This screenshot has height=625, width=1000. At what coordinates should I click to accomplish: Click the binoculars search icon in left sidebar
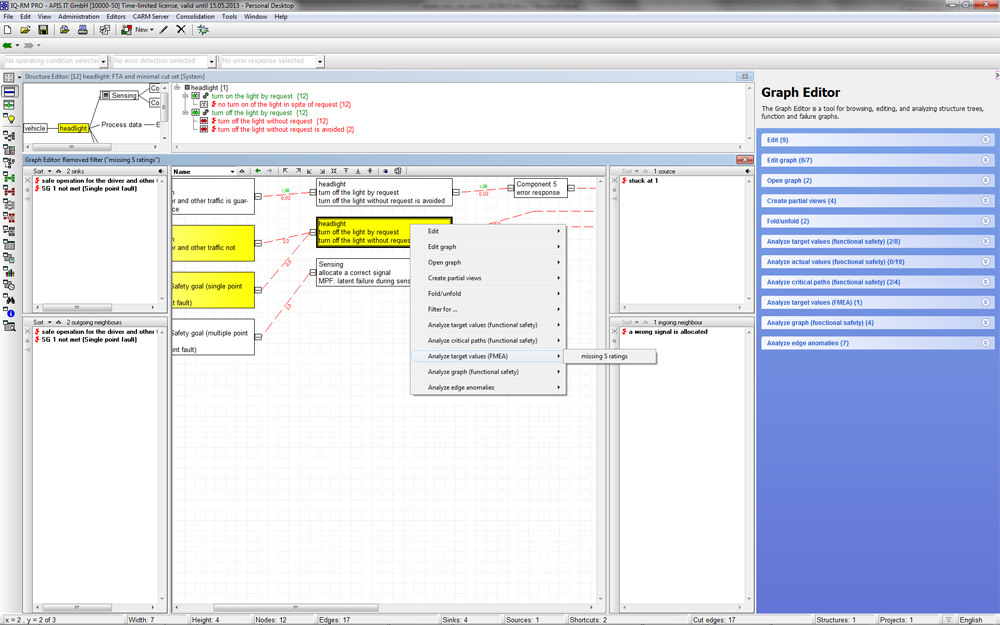tap(9, 299)
